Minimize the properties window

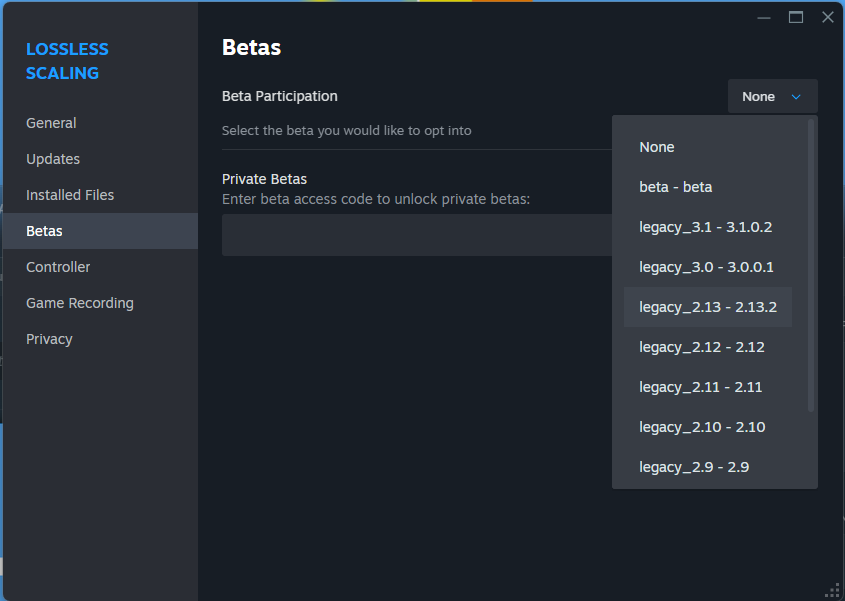[764, 18]
